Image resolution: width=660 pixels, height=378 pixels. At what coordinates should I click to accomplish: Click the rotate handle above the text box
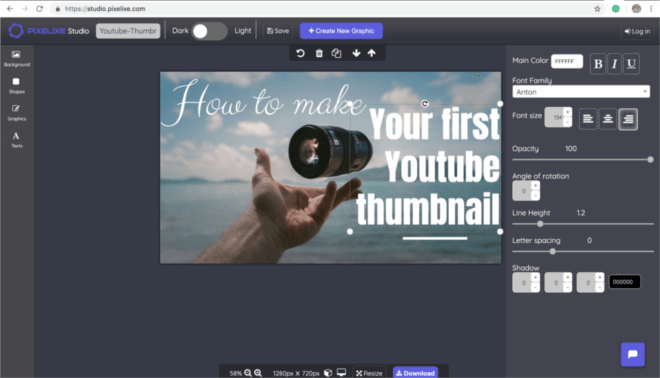tap(425, 104)
